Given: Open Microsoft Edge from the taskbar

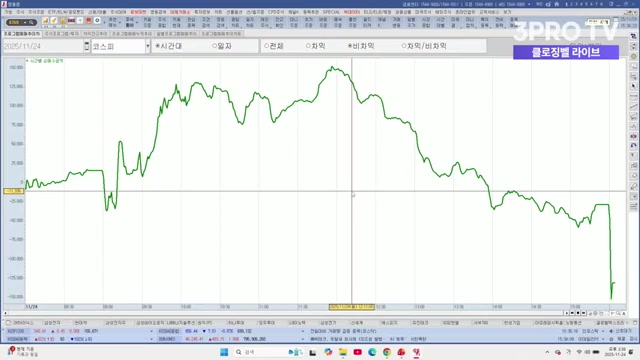Looking at the screenshot, I should pyautogui.click(x=372, y=352).
